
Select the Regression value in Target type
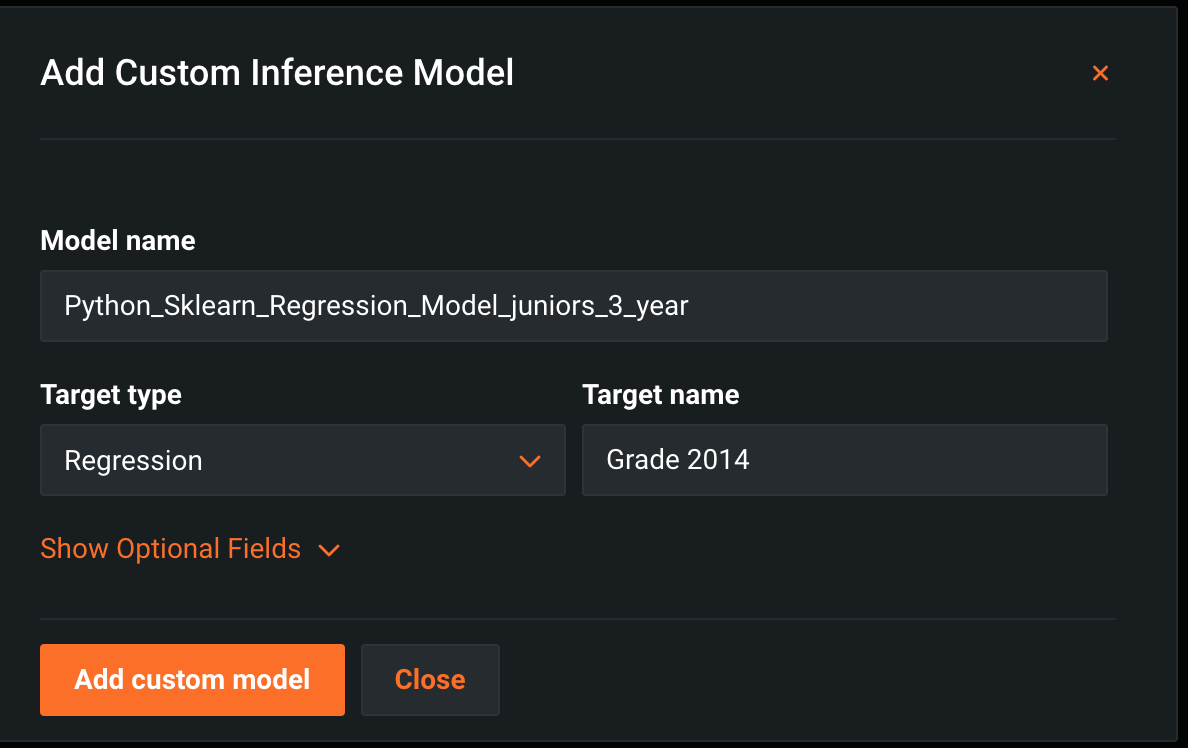click(x=133, y=460)
